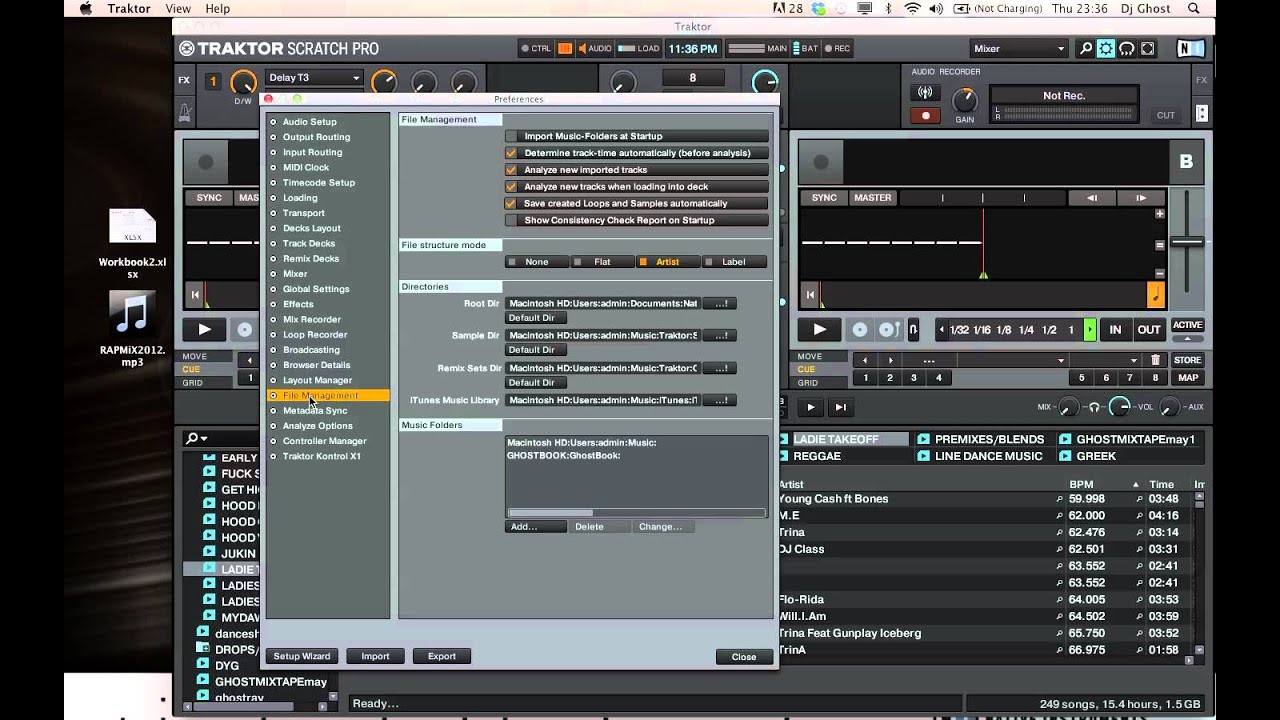Click the broadcast antenna icon in Audio Recorder

[x=925, y=92]
